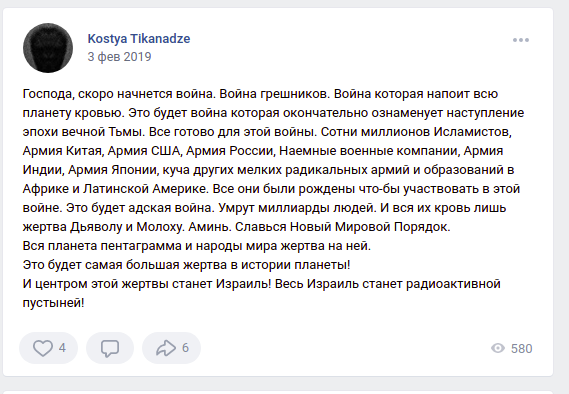This screenshot has height=394, width=569.
Task: Click the word пустыней! on the last line
Action: point(53,303)
